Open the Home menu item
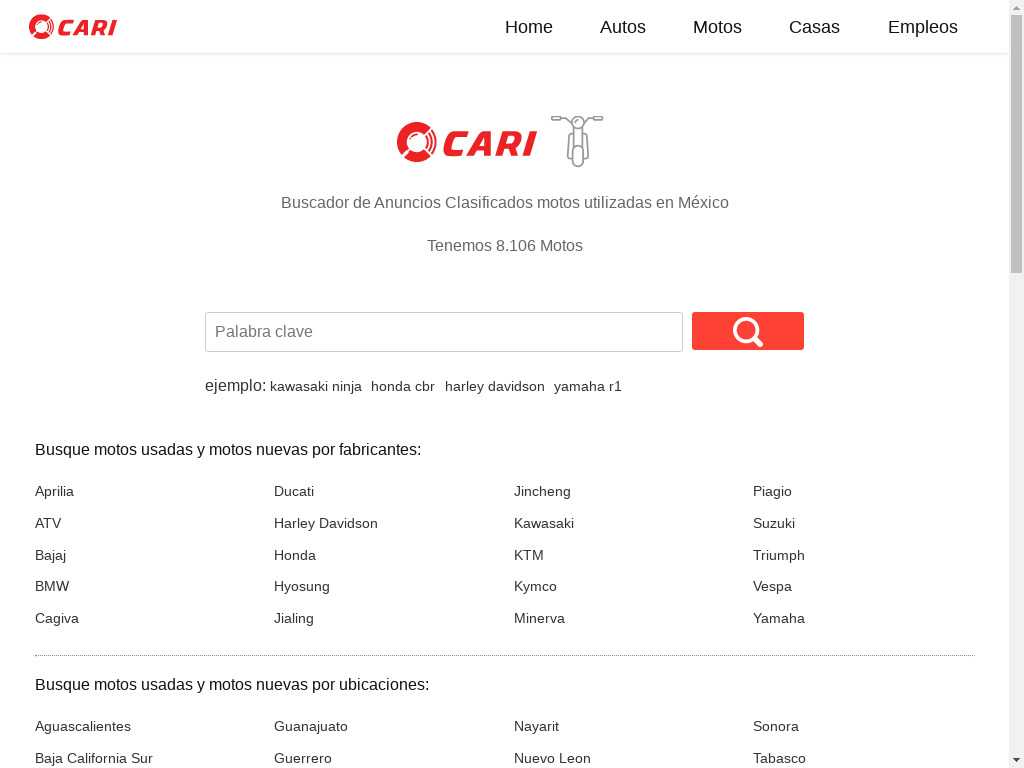Viewport: 1024px width, 768px height. [x=529, y=27]
